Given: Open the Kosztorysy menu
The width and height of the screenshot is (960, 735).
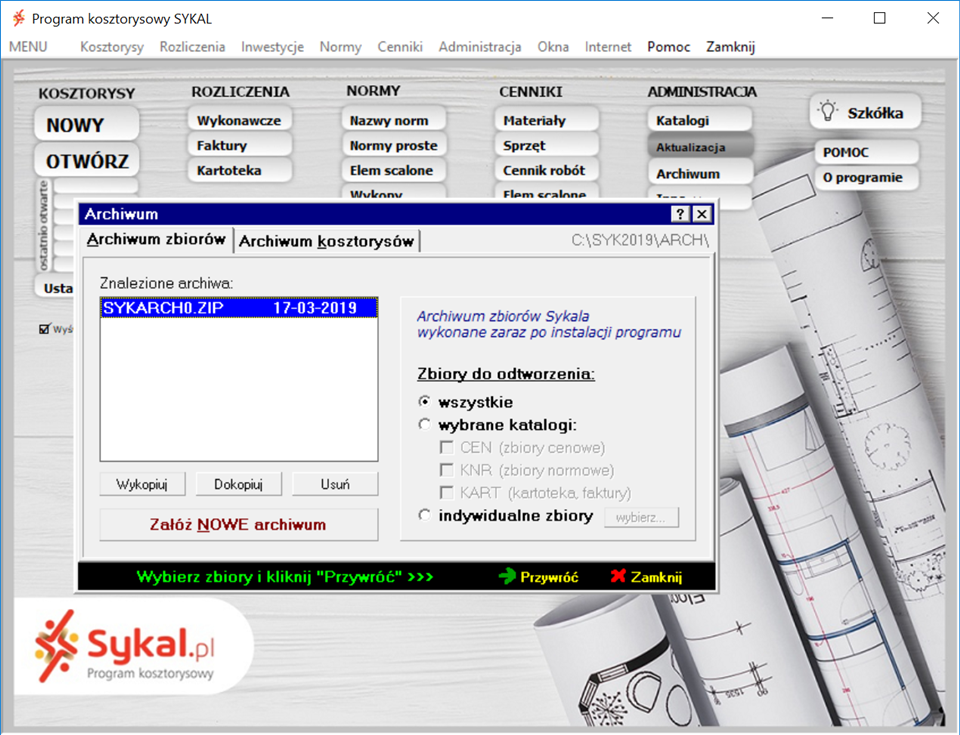Looking at the screenshot, I should (x=112, y=47).
